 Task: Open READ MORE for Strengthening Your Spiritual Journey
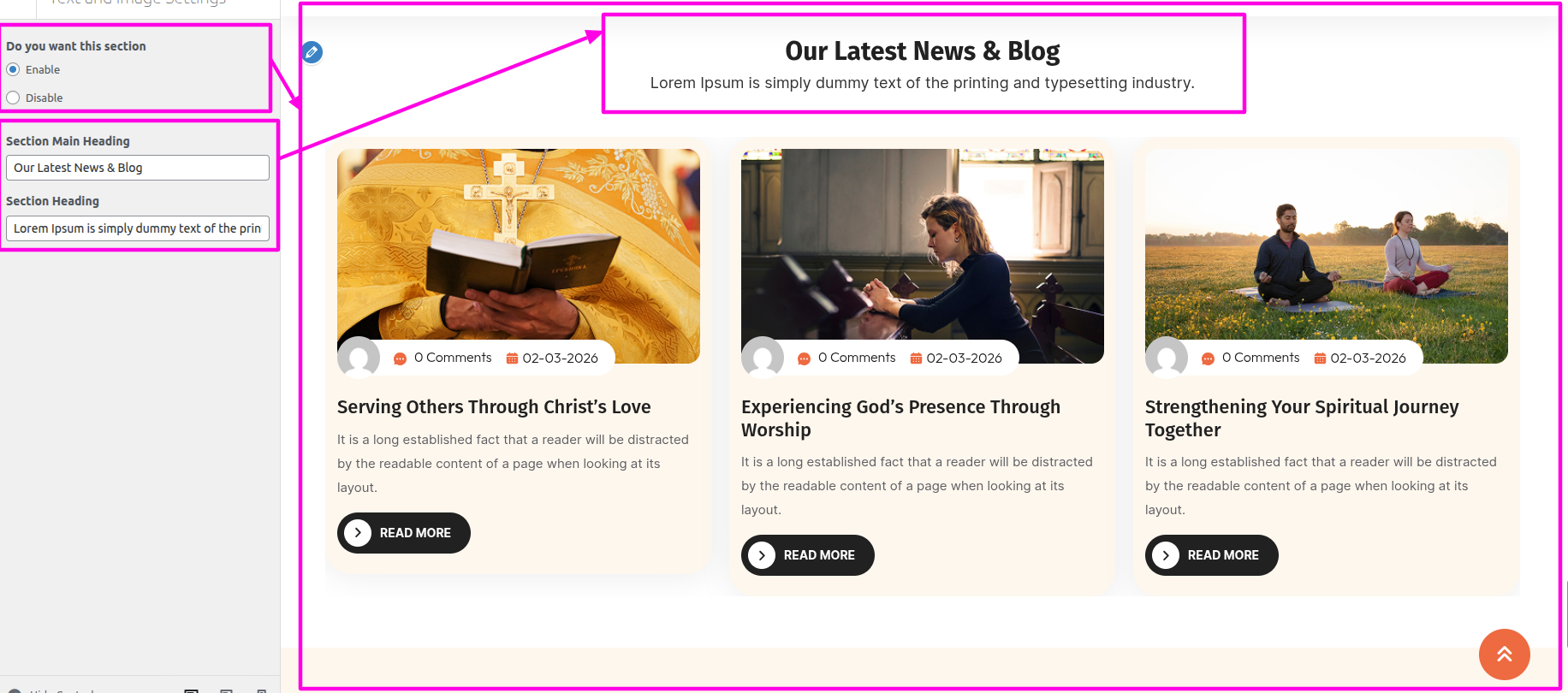(x=1211, y=555)
